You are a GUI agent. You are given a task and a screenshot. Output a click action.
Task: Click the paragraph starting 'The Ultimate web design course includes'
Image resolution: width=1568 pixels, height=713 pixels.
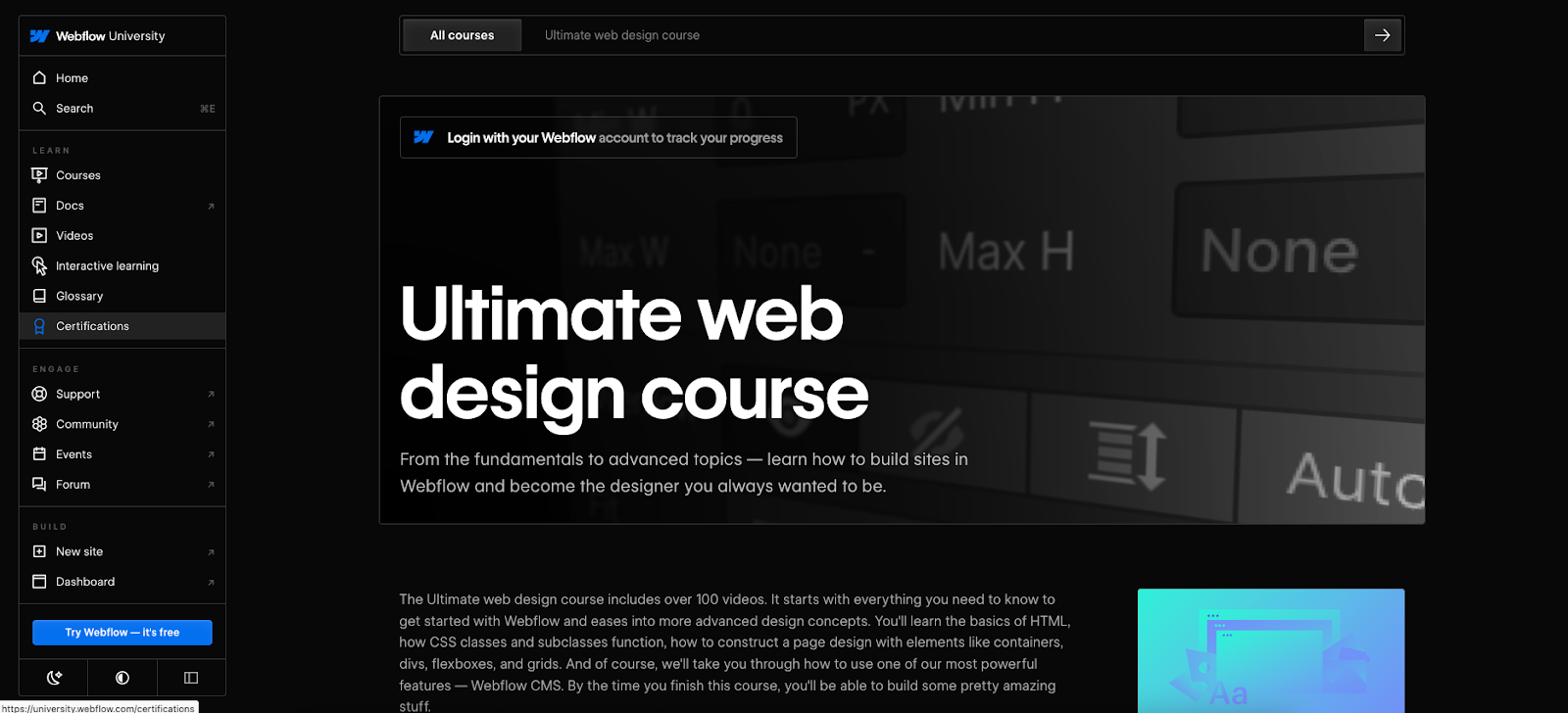click(735, 652)
